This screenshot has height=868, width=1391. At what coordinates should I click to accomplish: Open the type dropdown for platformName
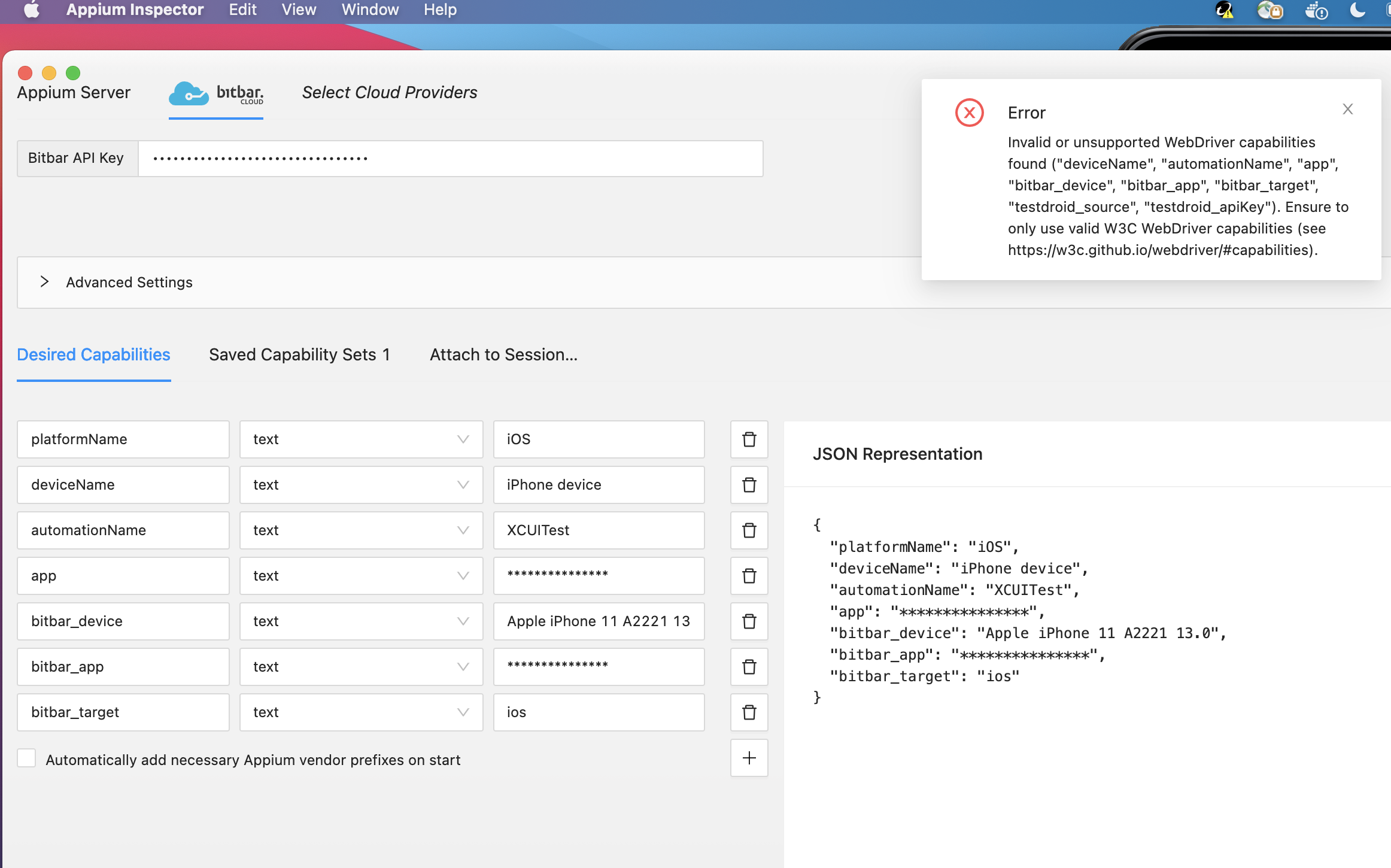pos(462,439)
